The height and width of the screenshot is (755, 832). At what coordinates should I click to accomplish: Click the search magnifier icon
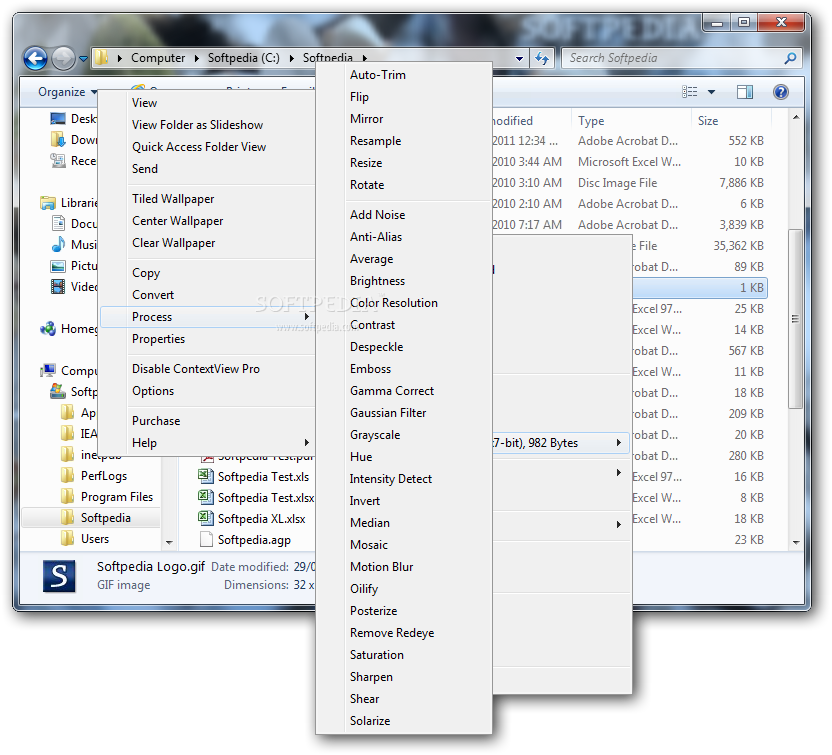tap(790, 58)
